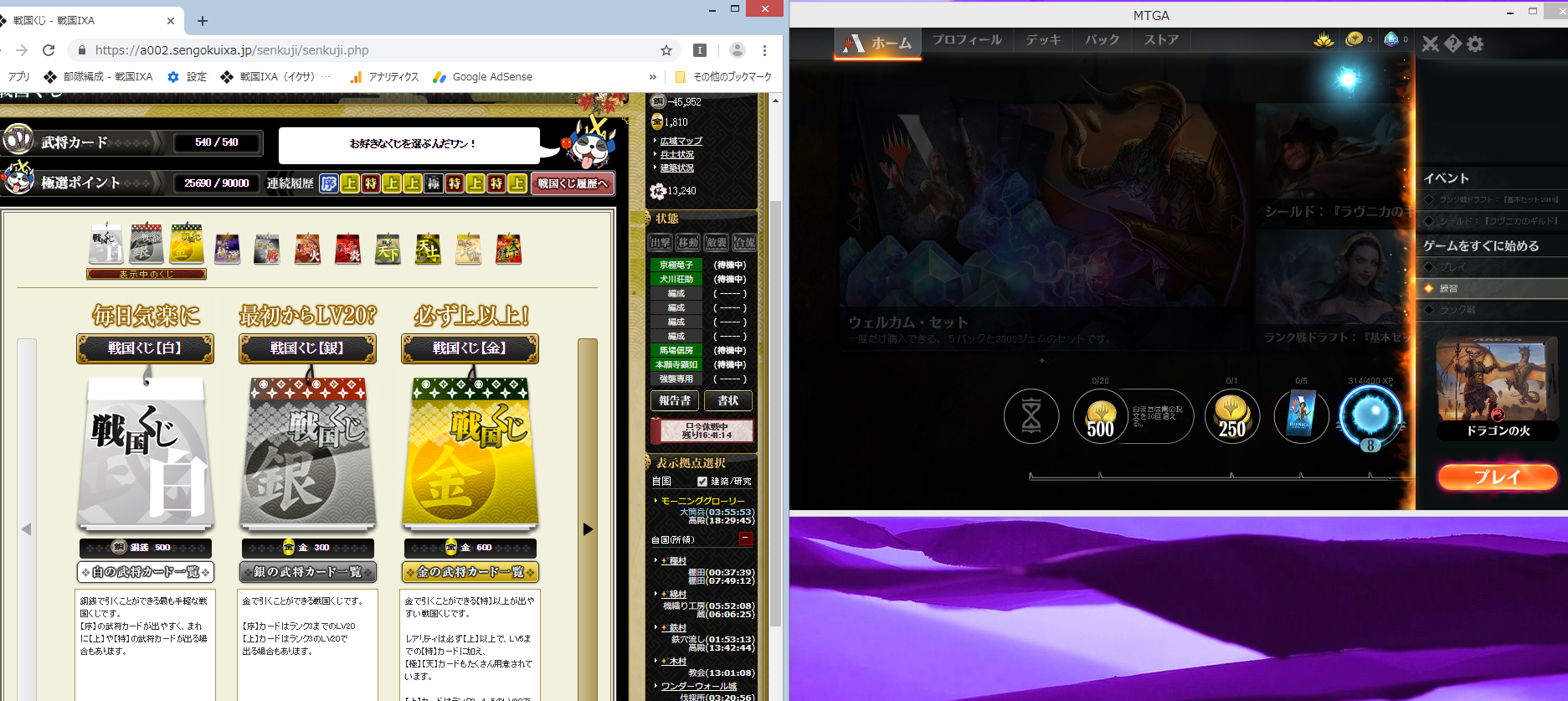This screenshot has height=701, width=1568.
Task: Select the red 炎 lottery icon
Action: pos(347,249)
